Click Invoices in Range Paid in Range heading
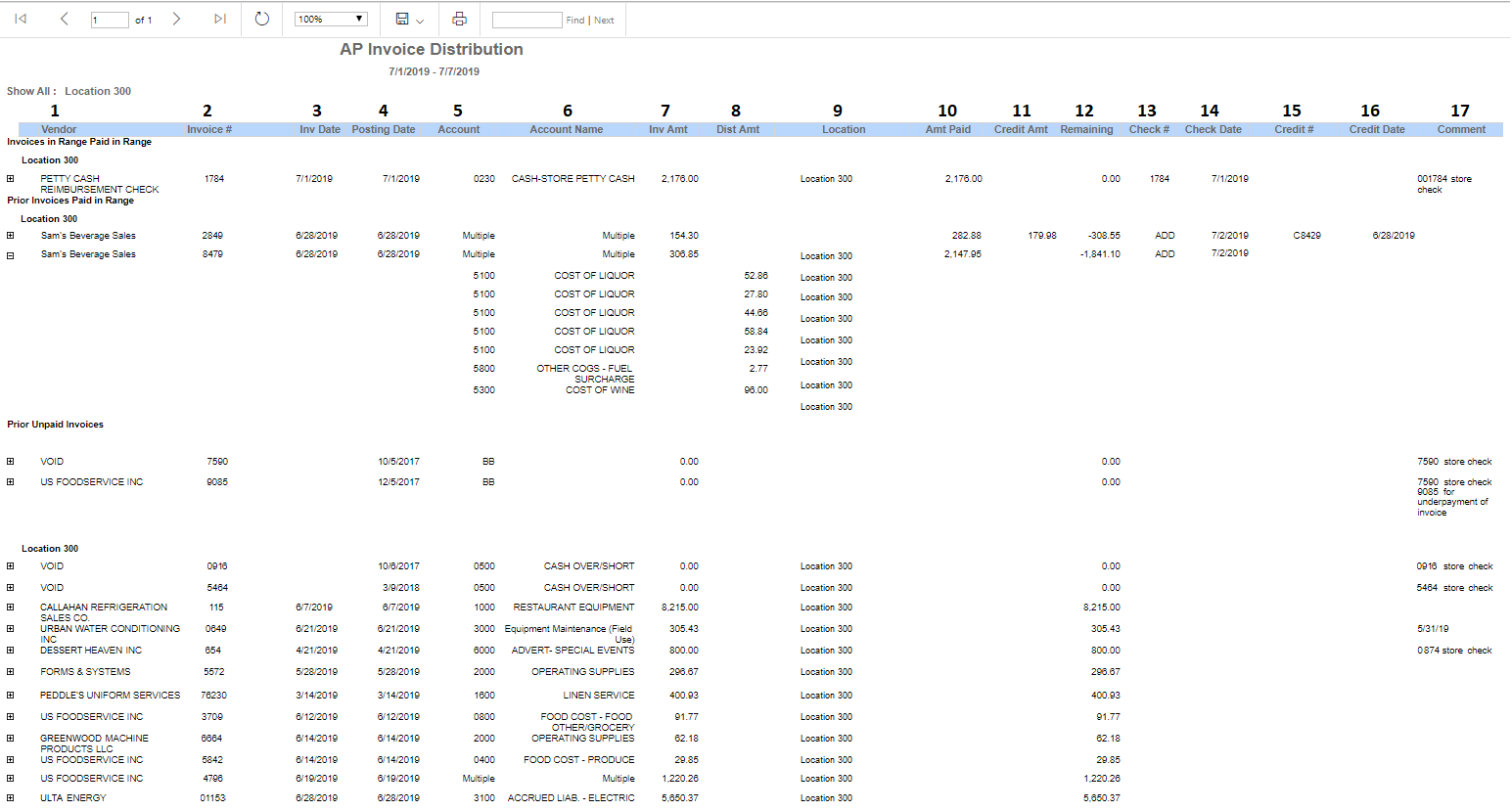Screen dimensions: 1512x811 tap(79, 142)
